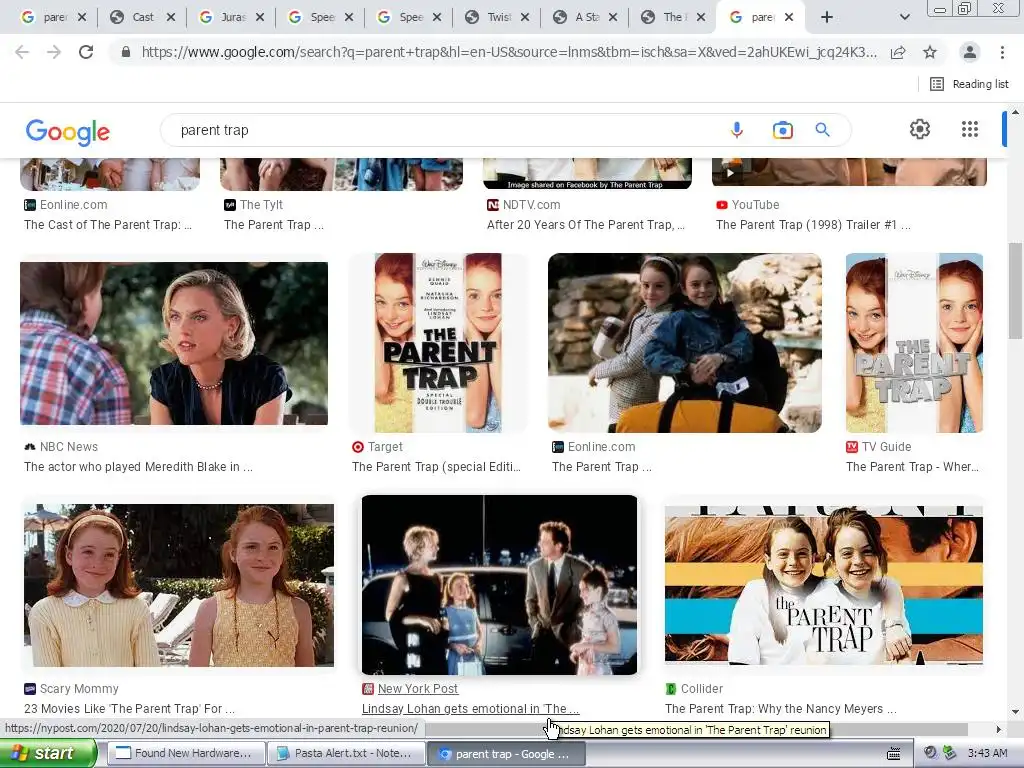The image size is (1024, 768).
Task: Open the Windows start menu
Action: click(x=47, y=754)
